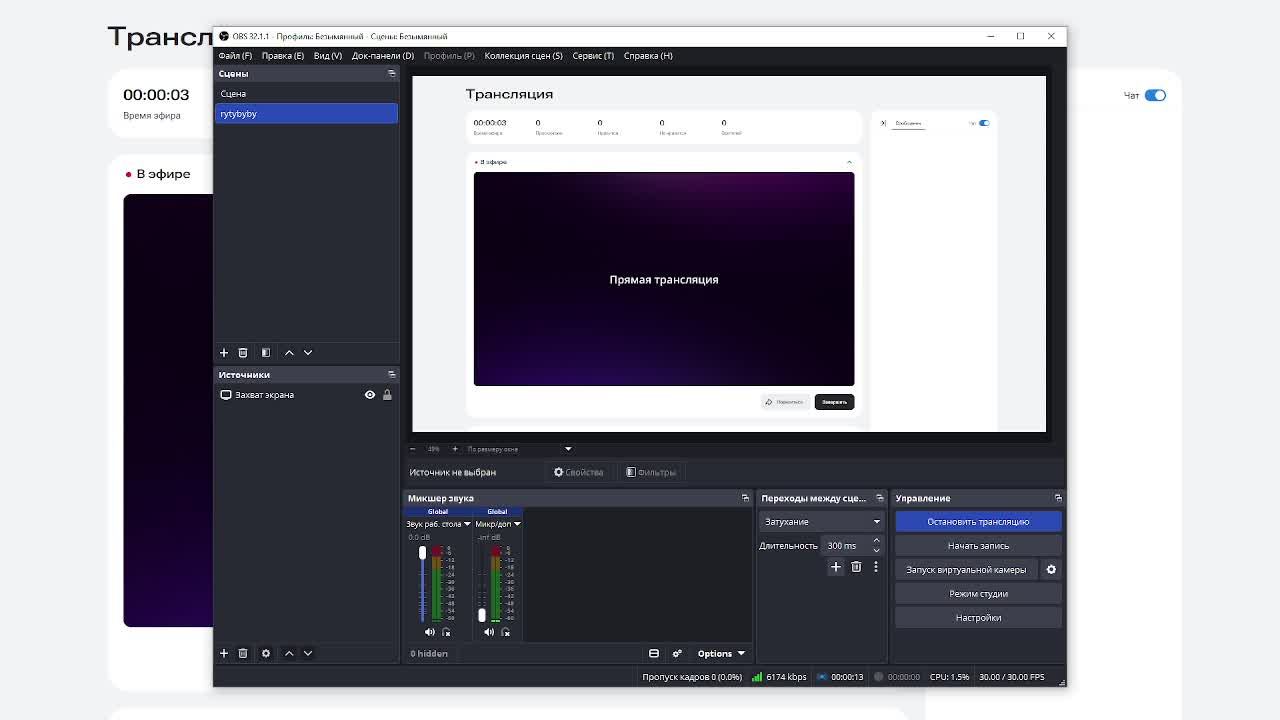
Task: Undock the Переходы между сценами panel
Action: click(880, 498)
